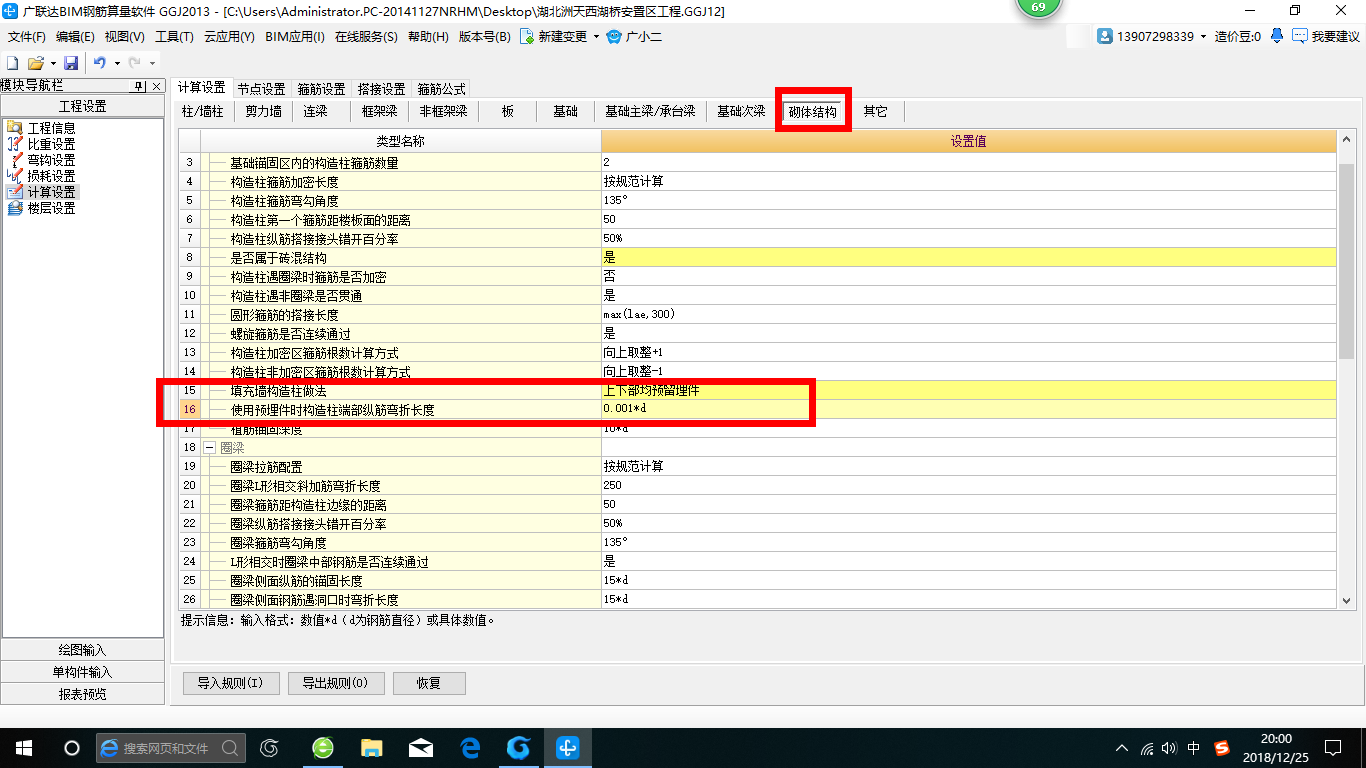Select the 砌体结构 component tab
Viewport: 1366px width, 768px height.
click(813, 111)
